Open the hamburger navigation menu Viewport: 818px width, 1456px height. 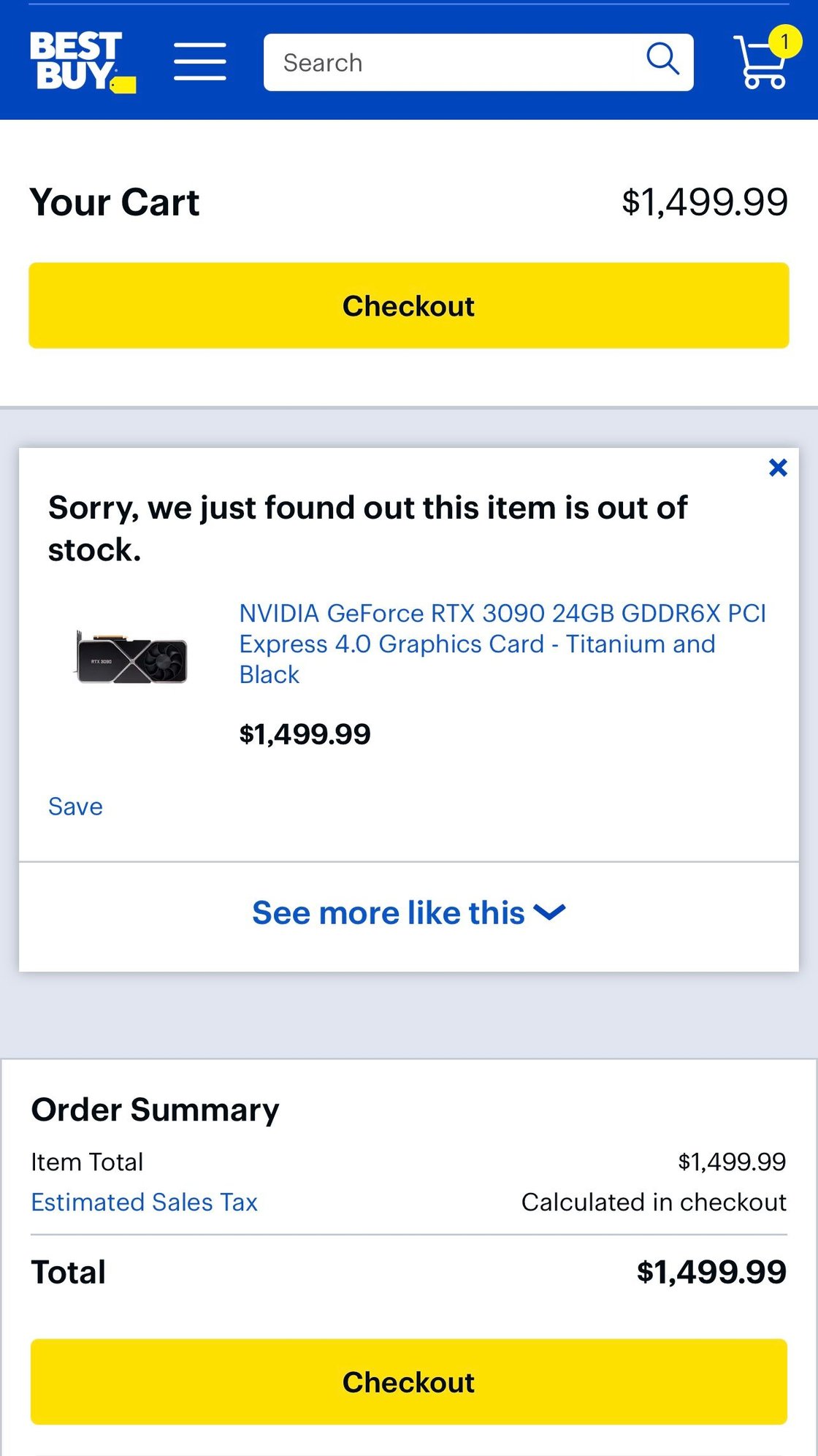(x=199, y=61)
